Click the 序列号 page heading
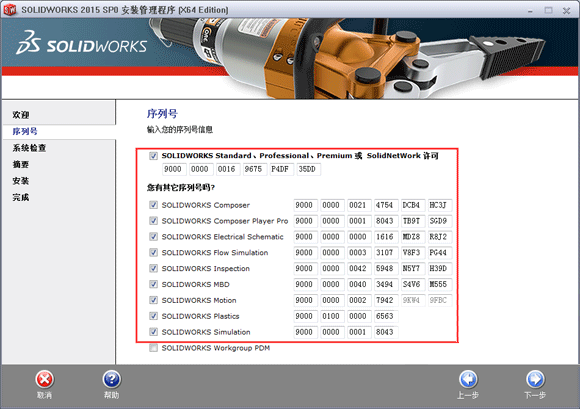The height and width of the screenshot is (409, 580). (162, 114)
